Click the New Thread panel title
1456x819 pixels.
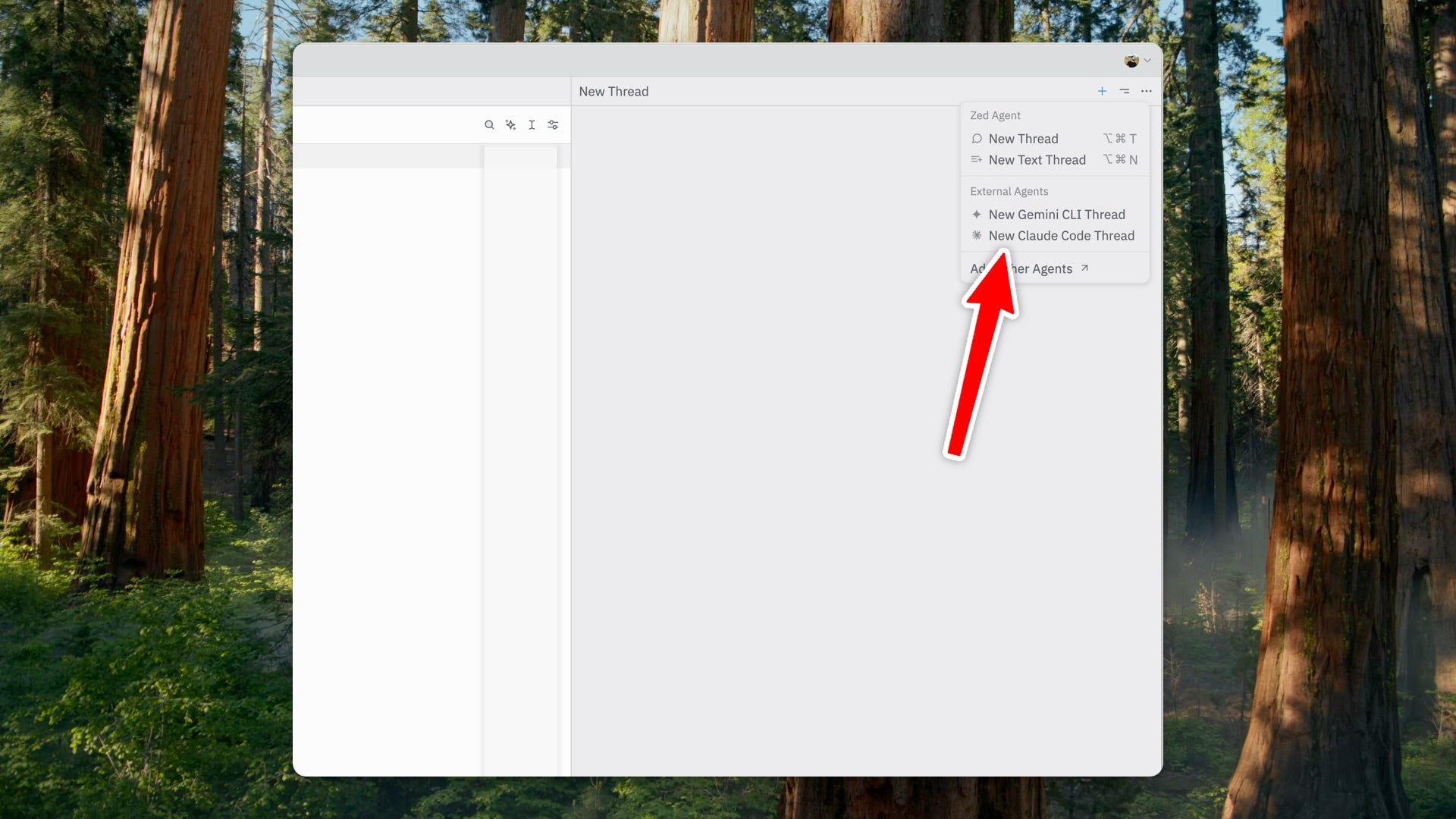coord(613,92)
